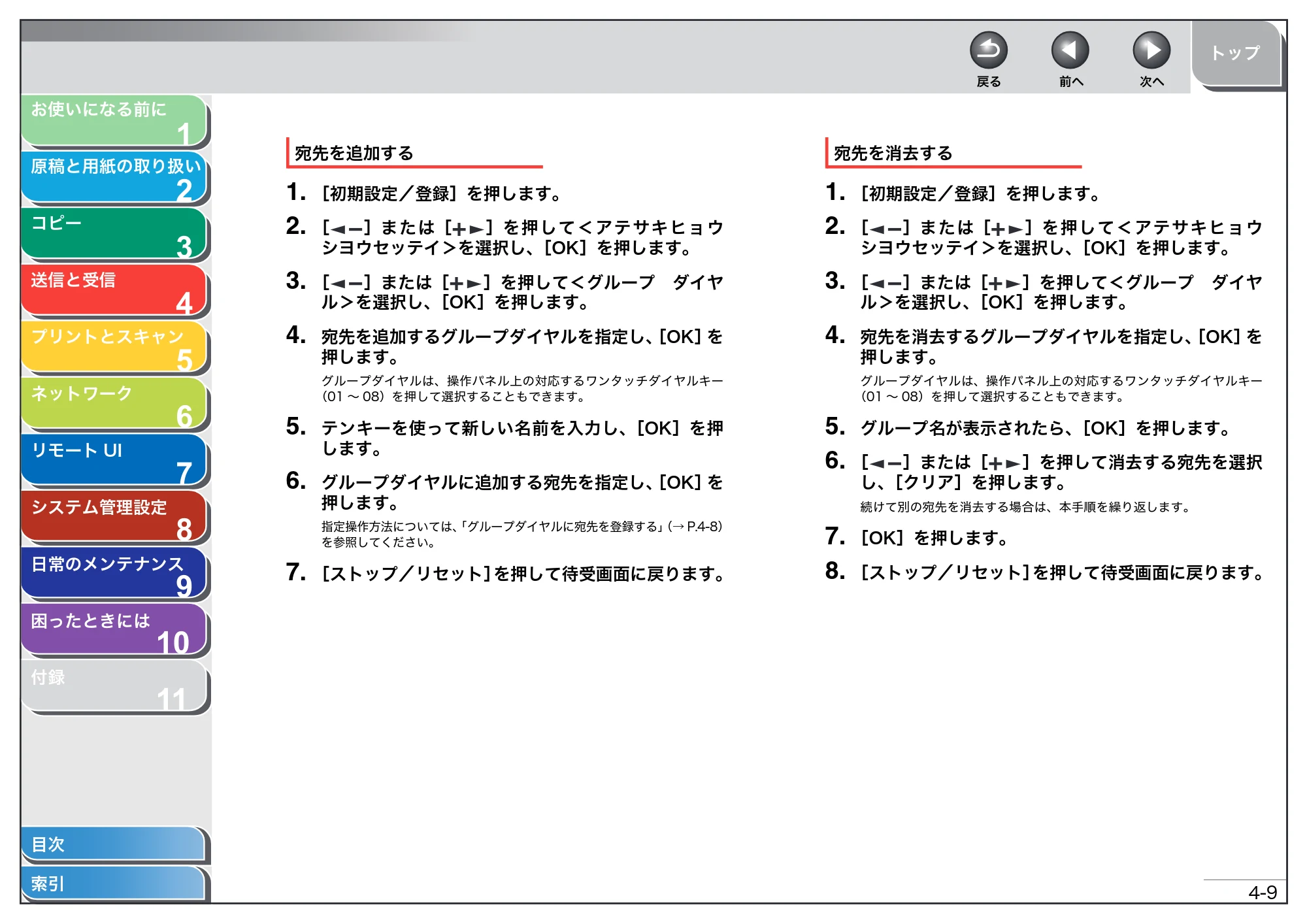This screenshot has width=1307, height=924.
Task: Click the 戻る (back) round icon
Action: pyautogui.click(x=988, y=50)
